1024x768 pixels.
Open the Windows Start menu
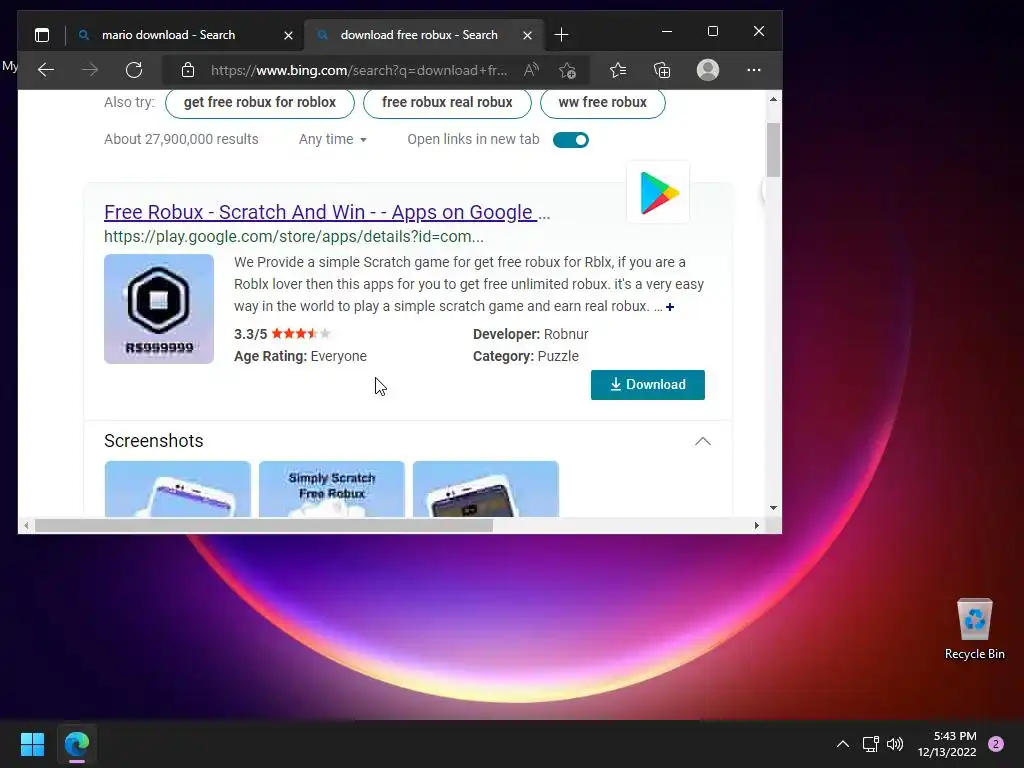click(32, 744)
